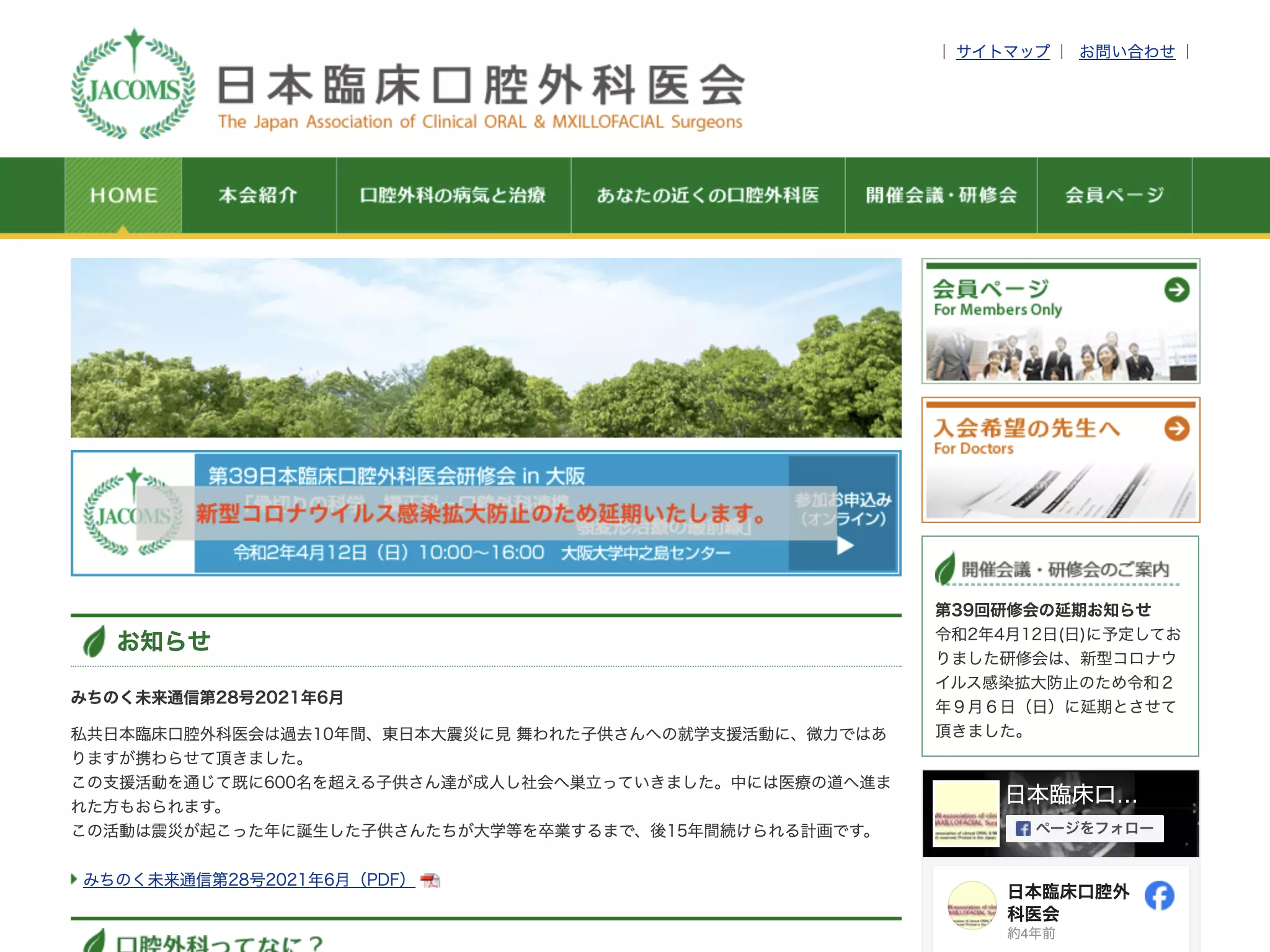
Task: Click the 参加お申込み play arrow icon
Action: [x=845, y=545]
